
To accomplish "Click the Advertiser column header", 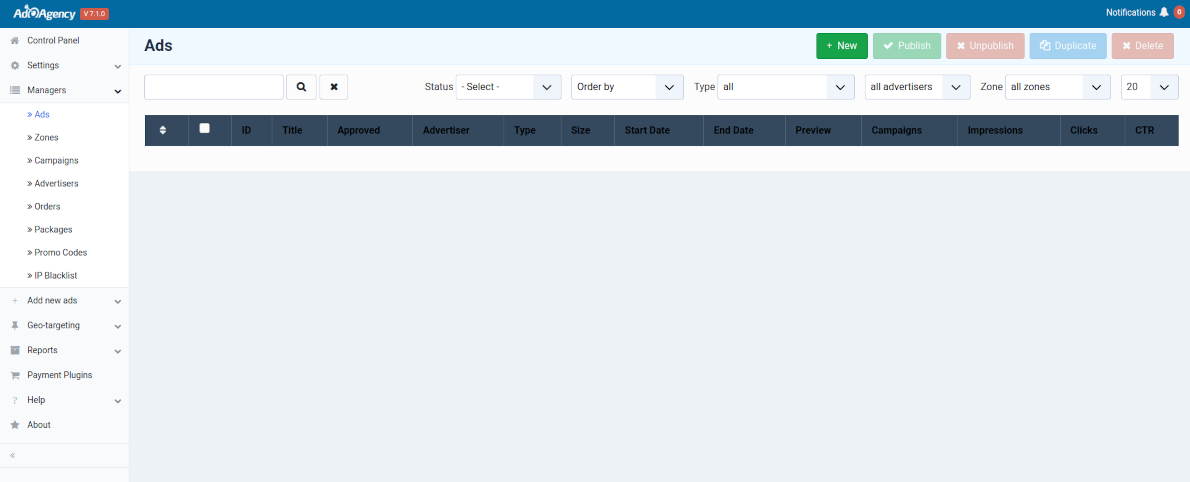I will tap(446, 131).
